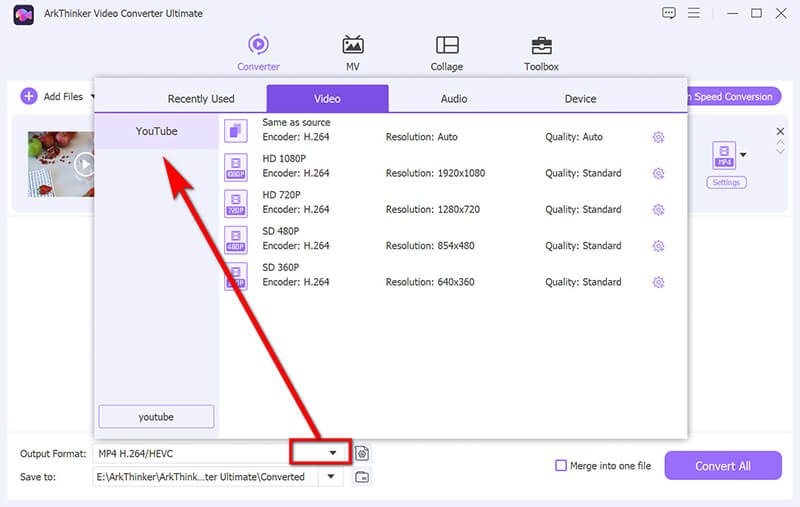Open the Toolbox module
This screenshot has height=507, width=800.
coord(541,52)
